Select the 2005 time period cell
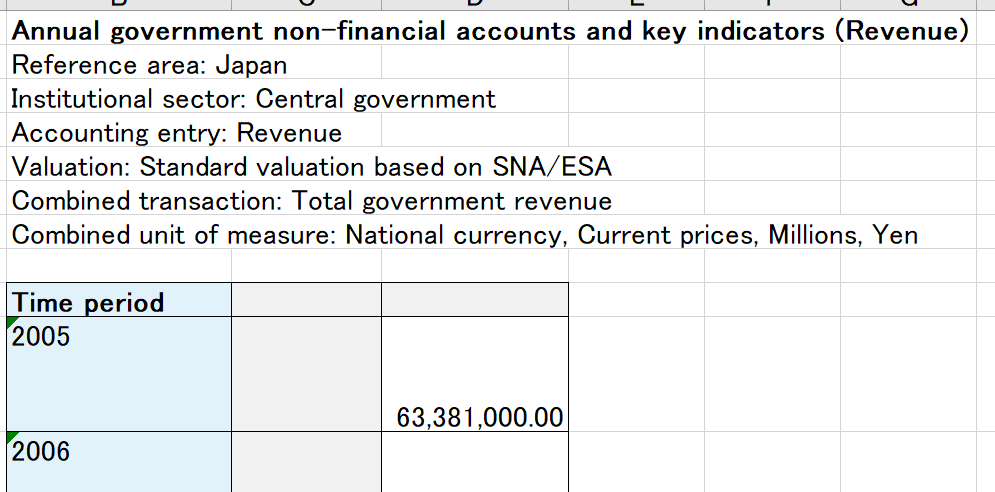995x492 pixels. [119, 374]
